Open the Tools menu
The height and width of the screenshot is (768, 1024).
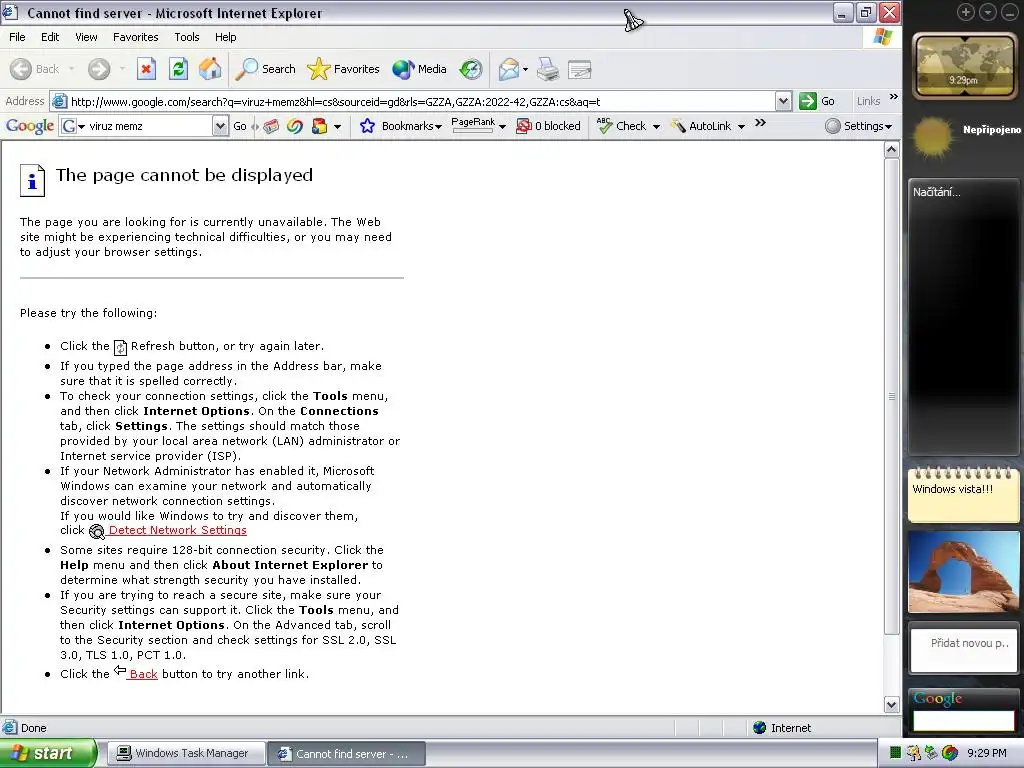186,37
